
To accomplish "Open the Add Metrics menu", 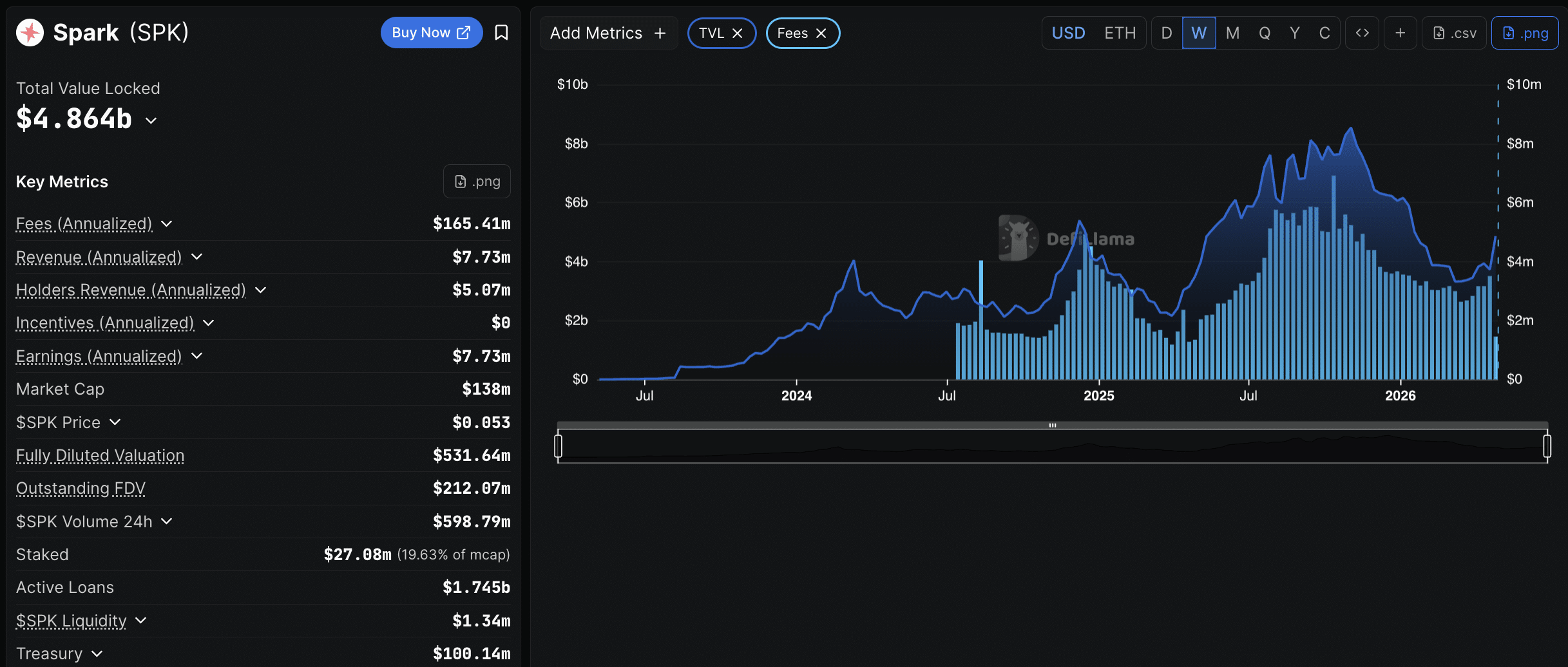I will (x=608, y=33).
